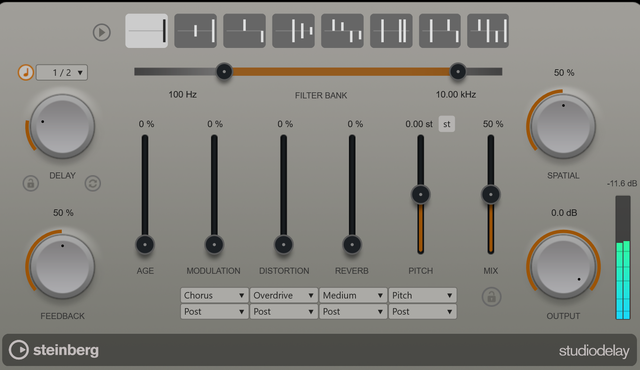Toggle the st pitch unit button
Screen dimensions: 640x370
pyautogui.click(x=447, y=124)
